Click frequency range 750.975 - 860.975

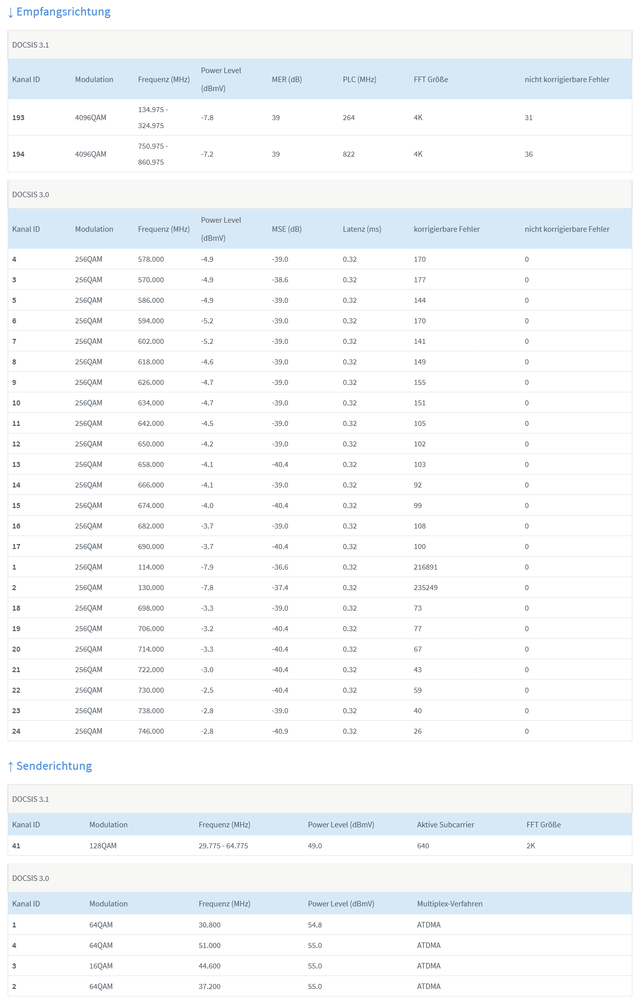coord(153,154)
